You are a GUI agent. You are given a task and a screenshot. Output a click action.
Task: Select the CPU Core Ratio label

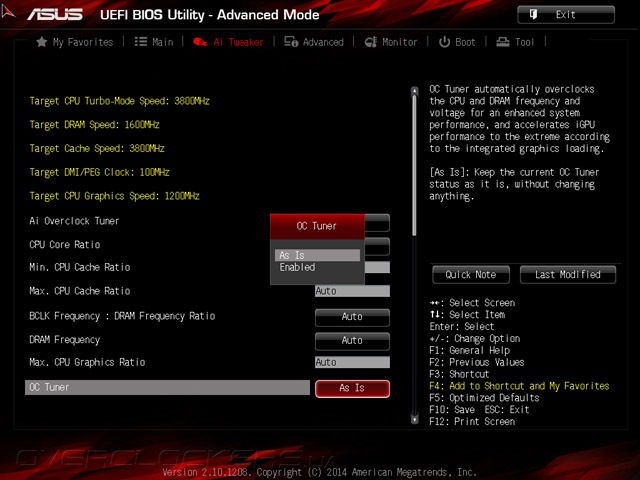(x=65, y=244)
